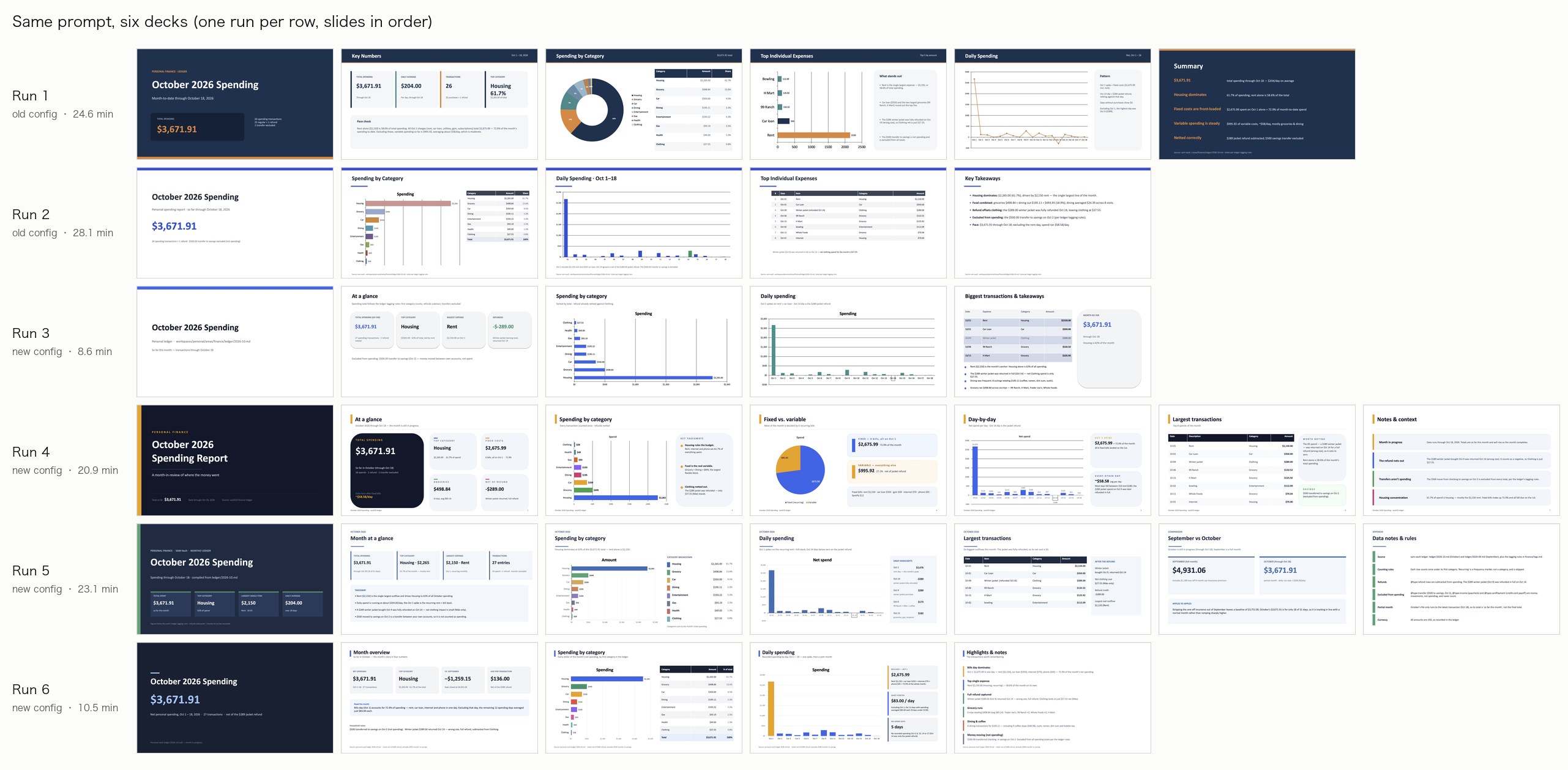
Task: Open Run 3 'October 2026 Spending' title slide
Action: pyautogui.click(x=235, y=342)
